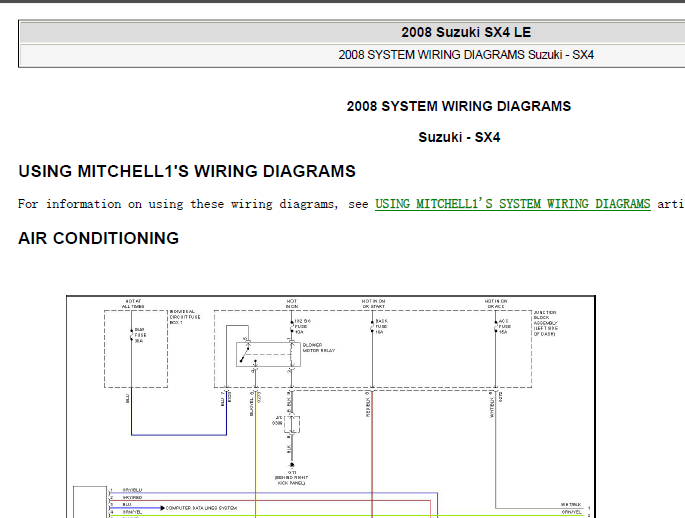Click the centered 'Suzuki - SX4' heading

coord(459,137)
